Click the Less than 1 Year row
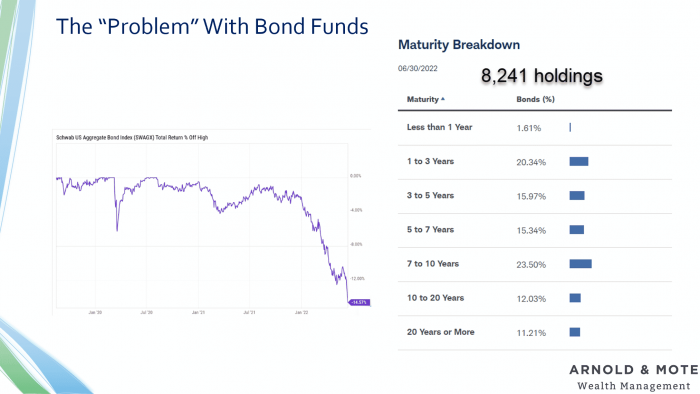The height and width of the screenshot is (394, 700). (534, 128)
